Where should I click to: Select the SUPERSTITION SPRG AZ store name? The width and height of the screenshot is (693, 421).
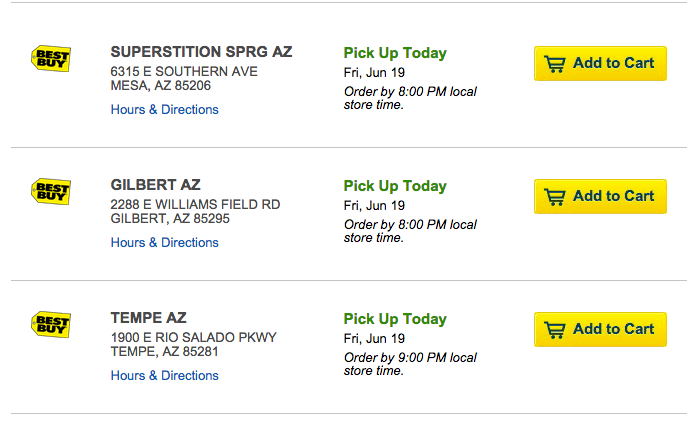[201, 52]
